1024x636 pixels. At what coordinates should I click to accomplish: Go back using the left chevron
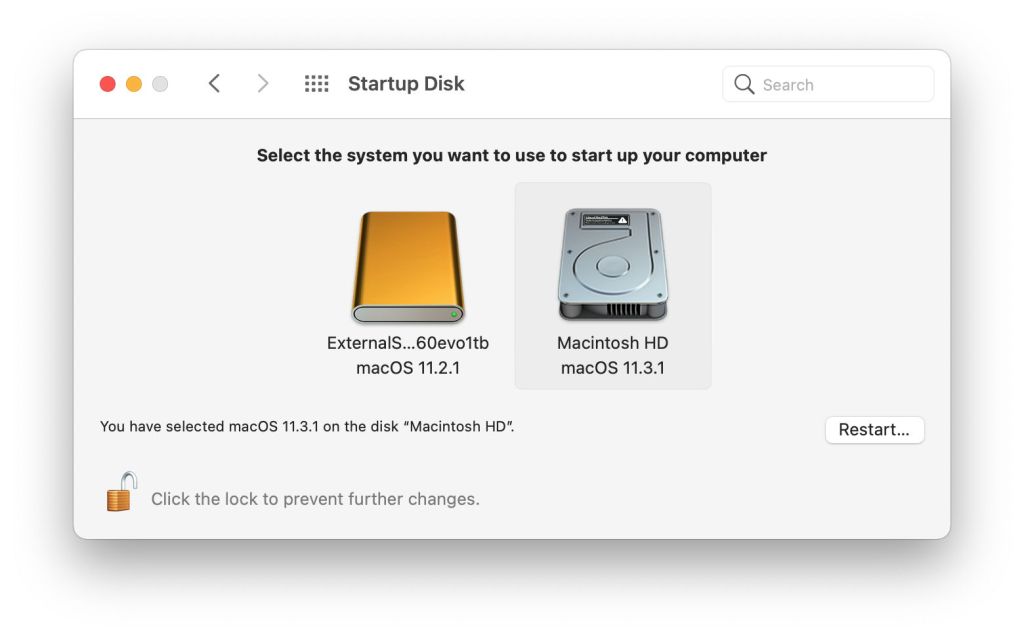click(x=214, y=84)
